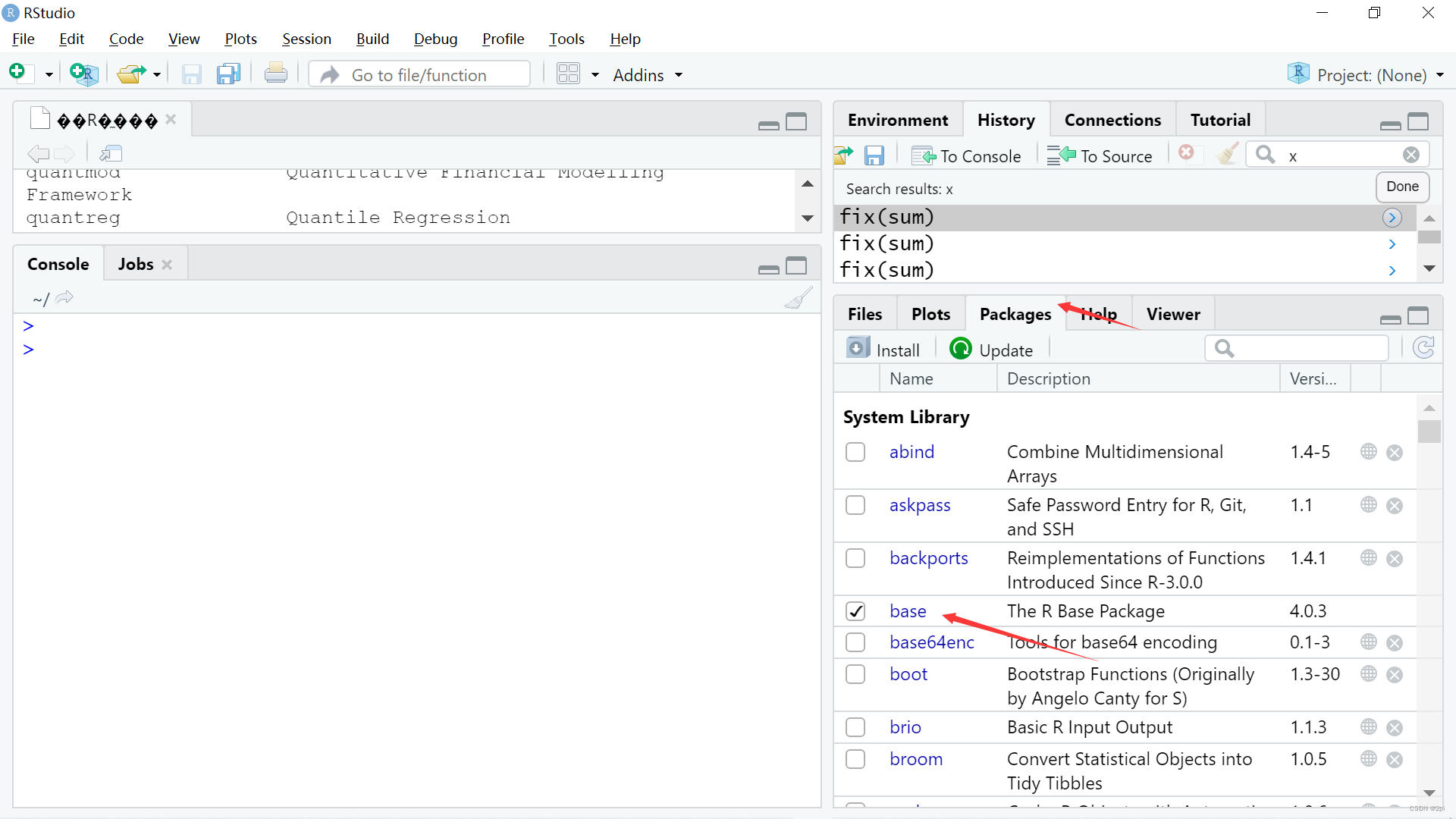Expand the second fix(sum) search result

click(1392, 244)
